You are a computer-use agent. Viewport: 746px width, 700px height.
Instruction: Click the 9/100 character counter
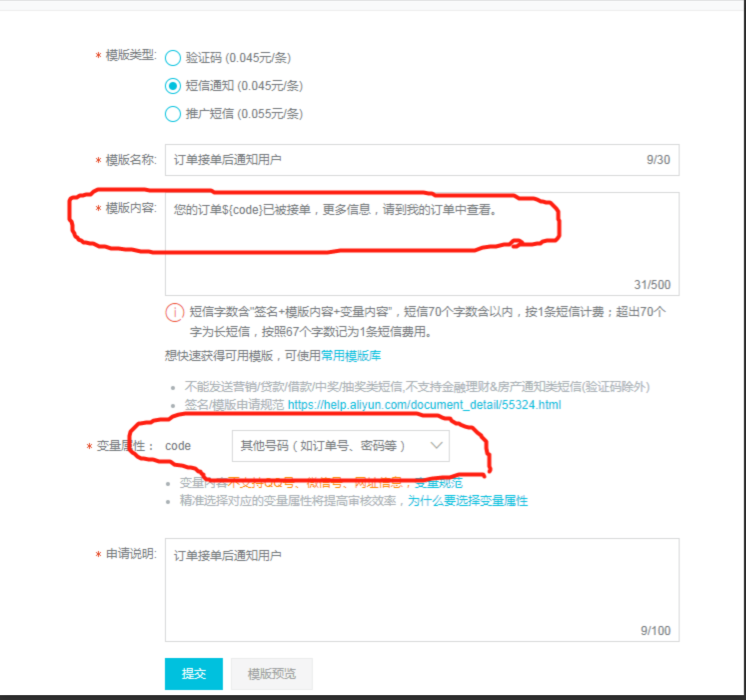tap(655, 630)
